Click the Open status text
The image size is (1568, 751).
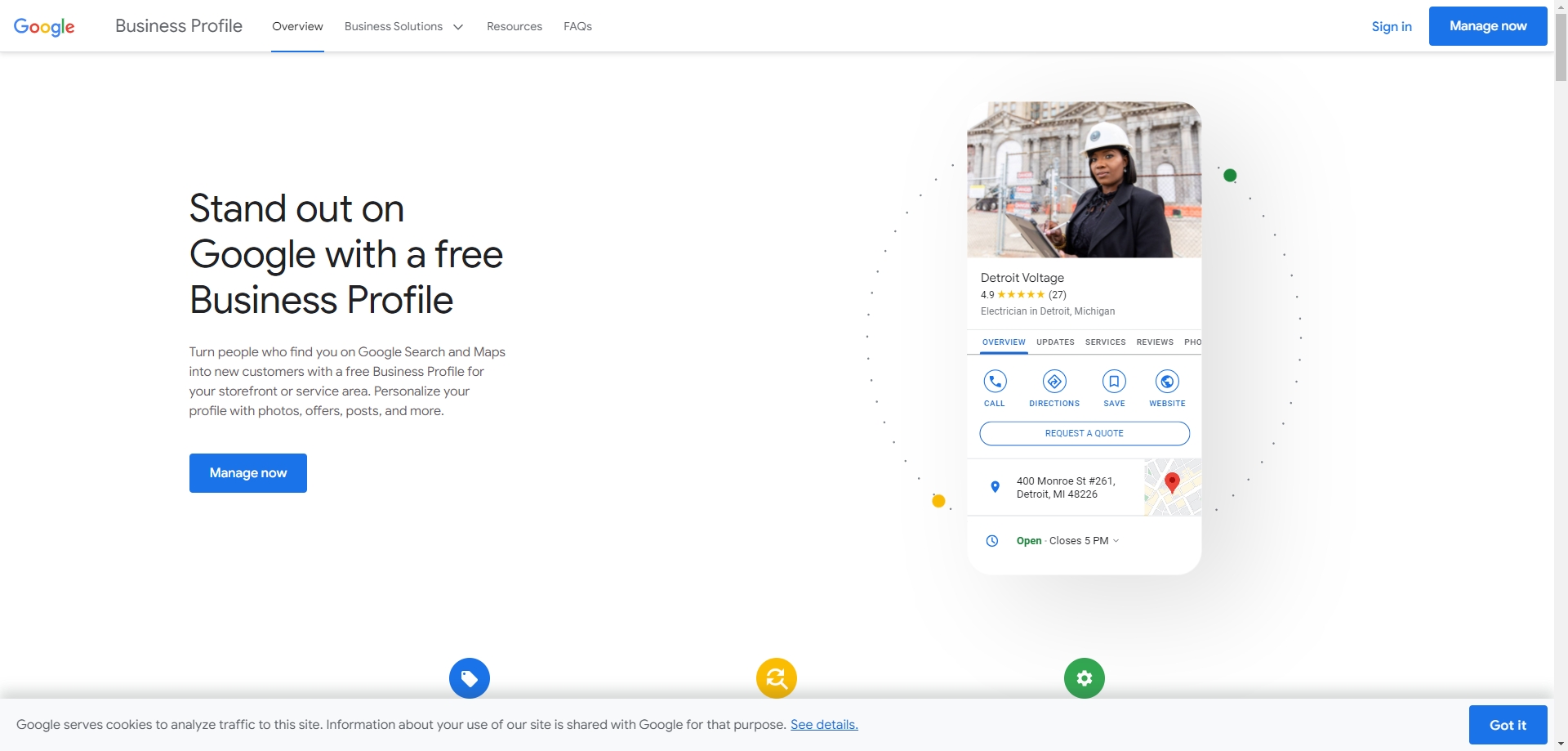[1028, 541]
